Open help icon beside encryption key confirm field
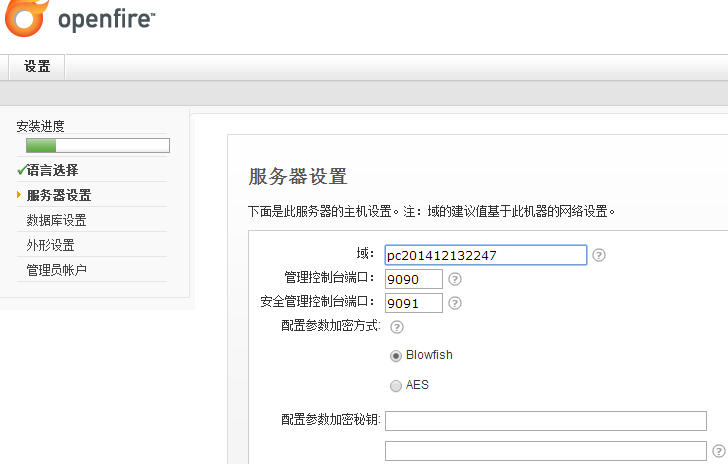728x464 pixels. (718, 451)
